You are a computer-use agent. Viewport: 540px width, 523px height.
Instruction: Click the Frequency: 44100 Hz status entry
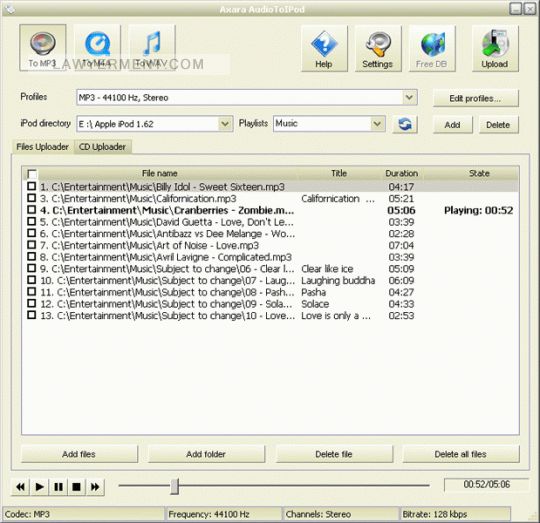click(224, 514)
